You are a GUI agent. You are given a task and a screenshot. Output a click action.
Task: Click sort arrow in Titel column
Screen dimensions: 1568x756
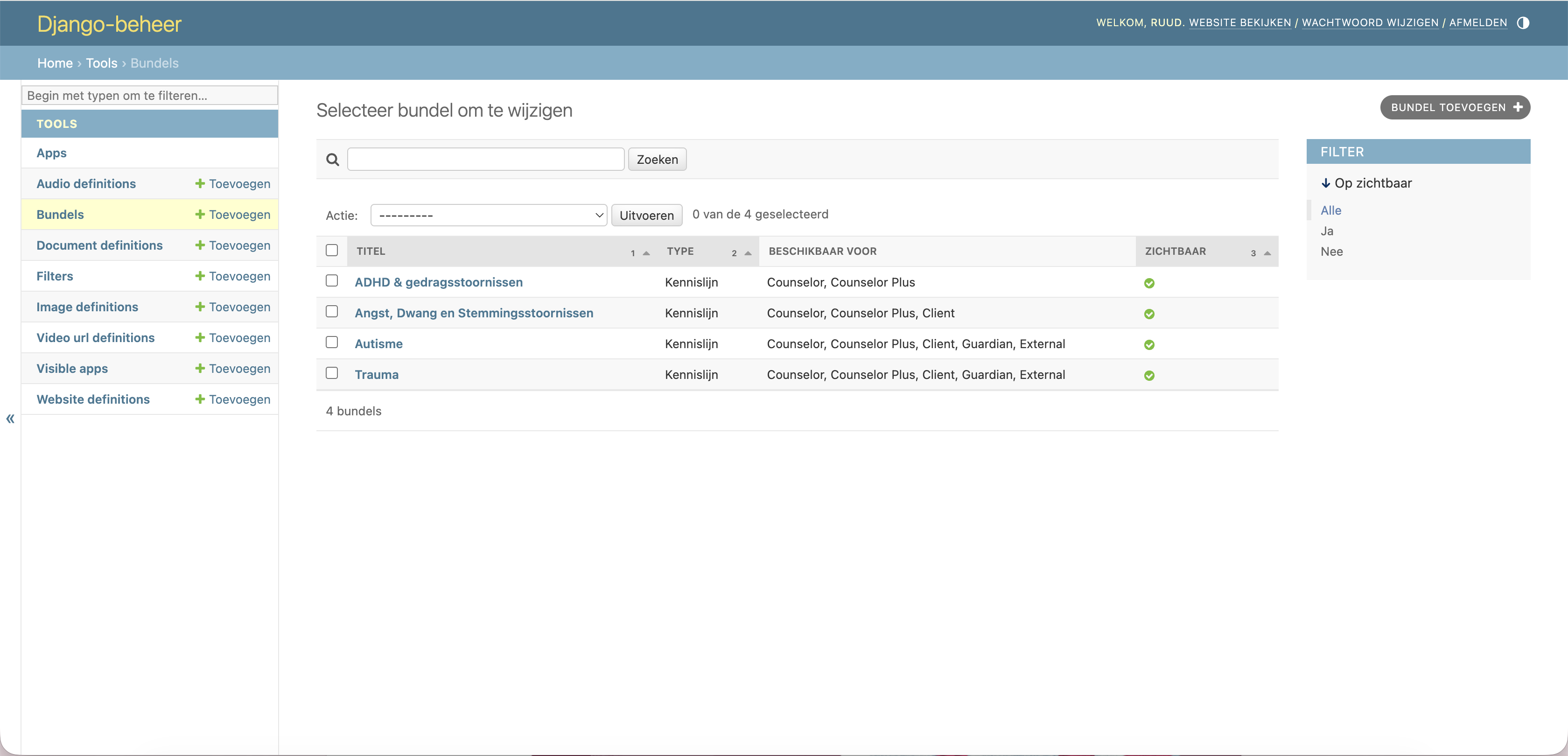tap(646, 253)
